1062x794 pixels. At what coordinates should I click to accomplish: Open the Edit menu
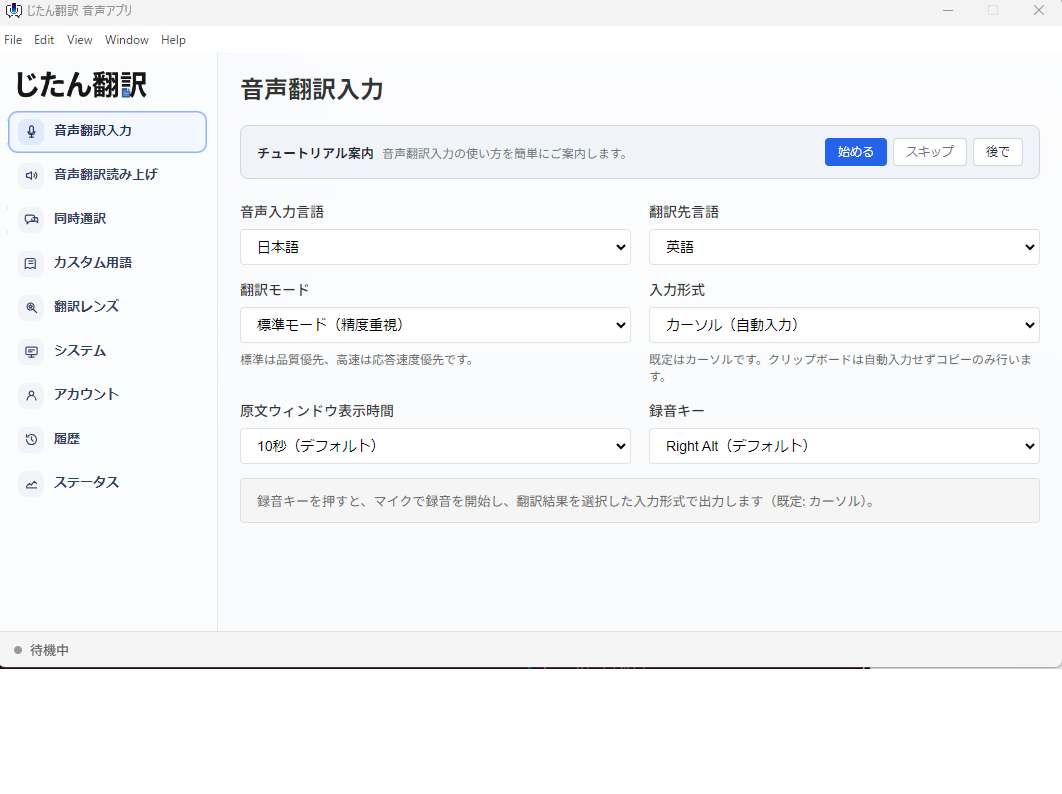click(x=44, y=40)
